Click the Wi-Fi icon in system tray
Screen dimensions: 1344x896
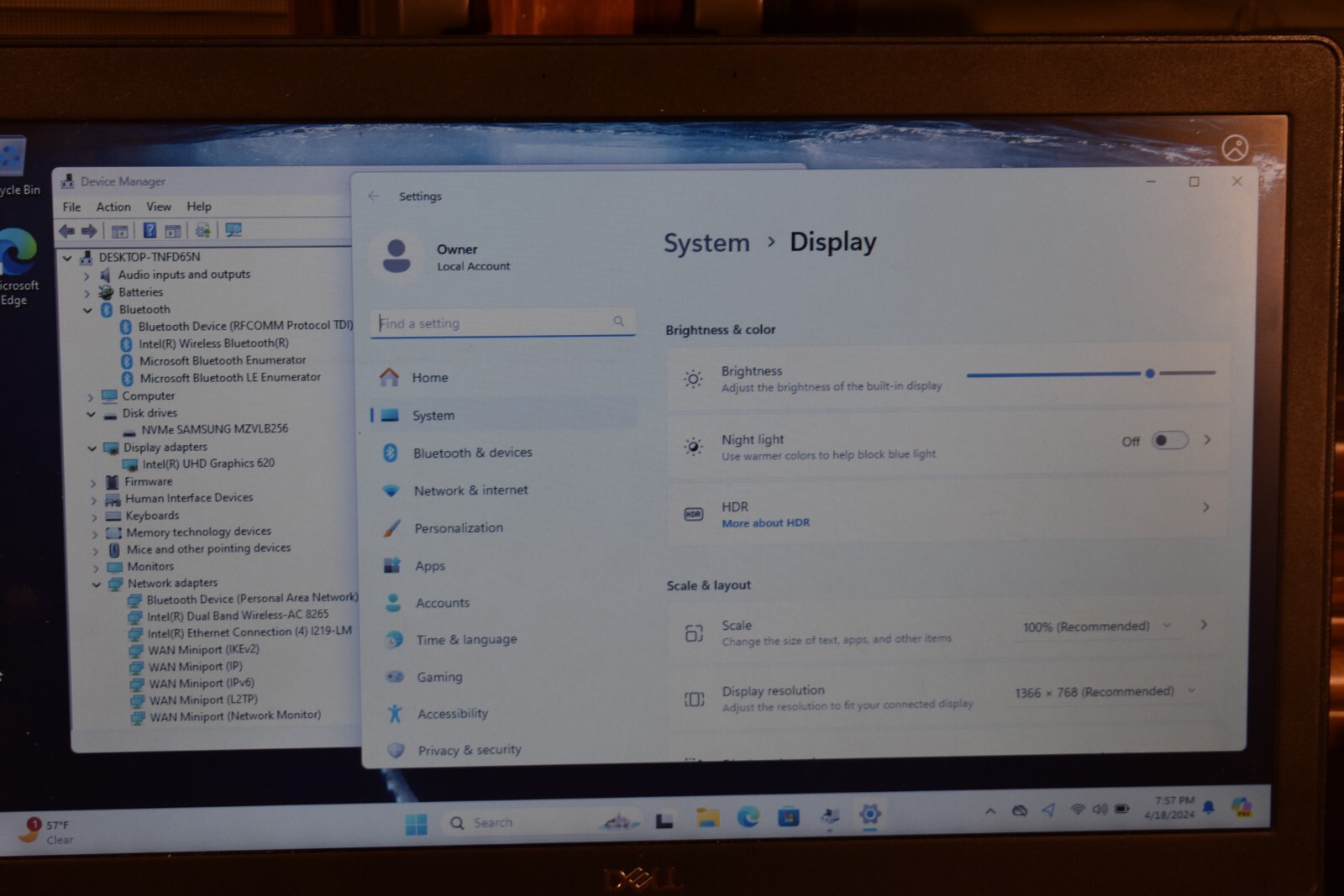pos(1078,810)
